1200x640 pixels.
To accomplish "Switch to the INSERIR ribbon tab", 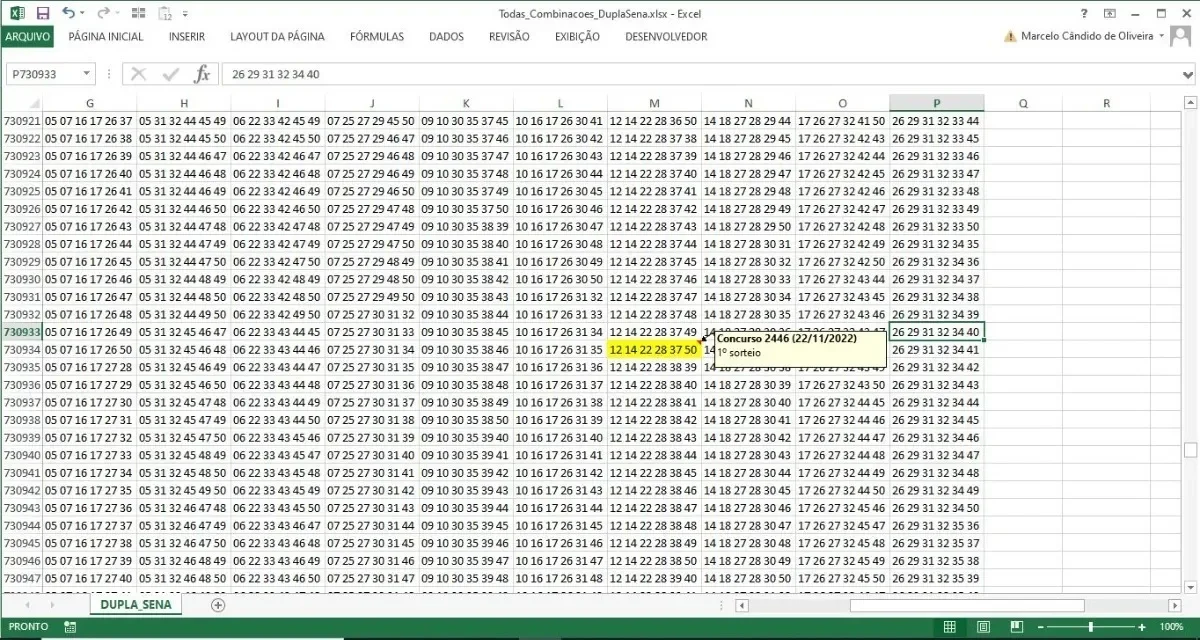I will point(187,37).
